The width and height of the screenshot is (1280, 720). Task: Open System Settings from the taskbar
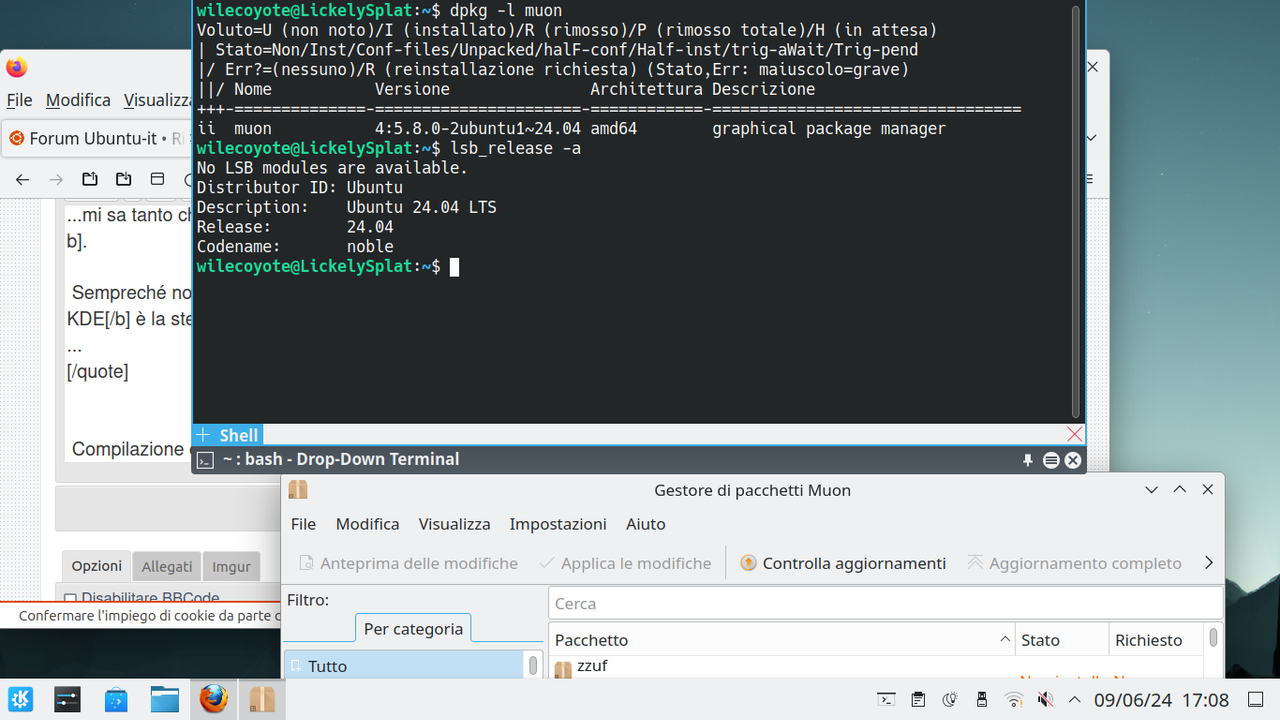(x=68, y=699)
